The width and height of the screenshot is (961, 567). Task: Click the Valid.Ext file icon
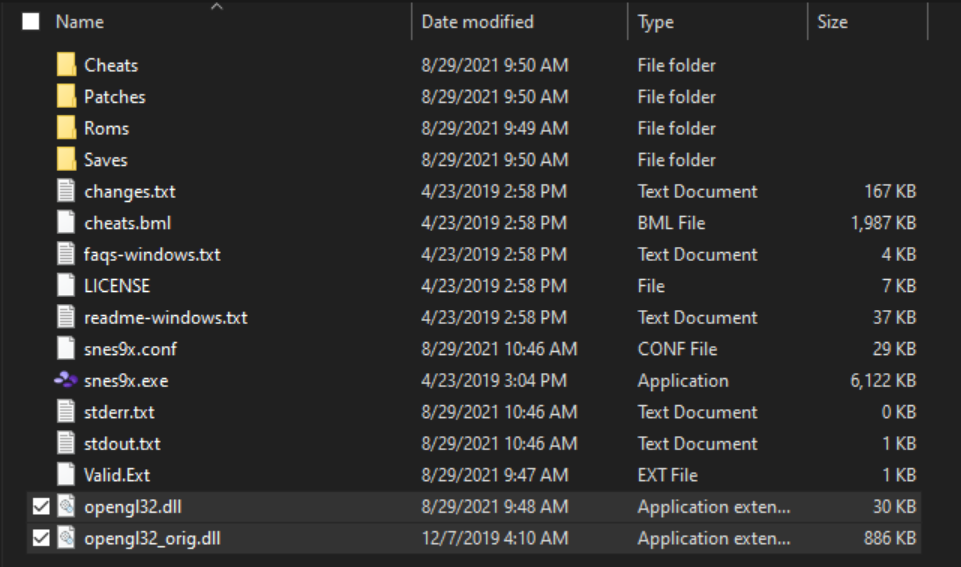66,474
